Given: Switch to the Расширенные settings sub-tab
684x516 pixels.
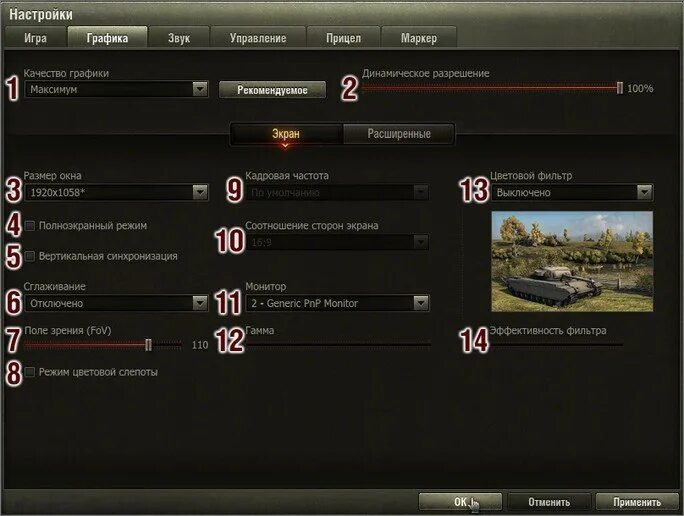Looking at the screenshot, I should click(399, 133).
